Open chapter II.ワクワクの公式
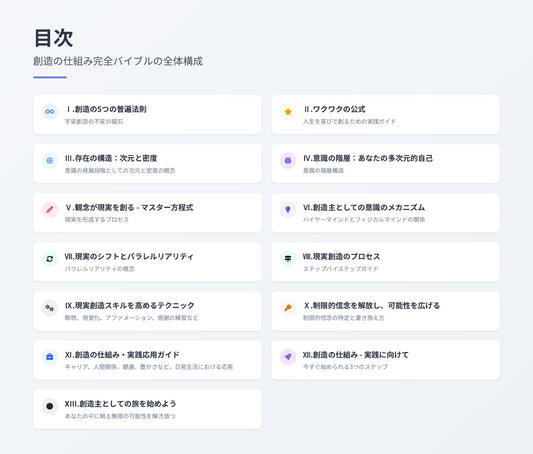This screenshot has width=533, height=454. click(x=385, y=115)
